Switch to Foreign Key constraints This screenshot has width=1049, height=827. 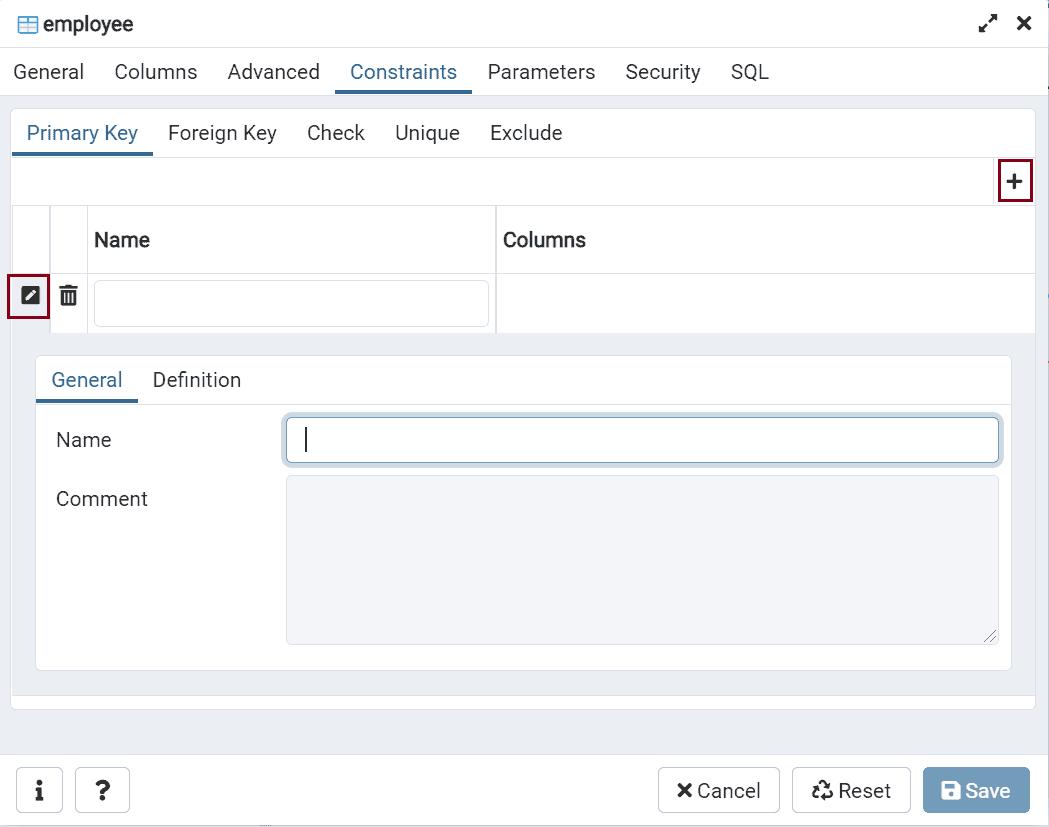[222, 133]
